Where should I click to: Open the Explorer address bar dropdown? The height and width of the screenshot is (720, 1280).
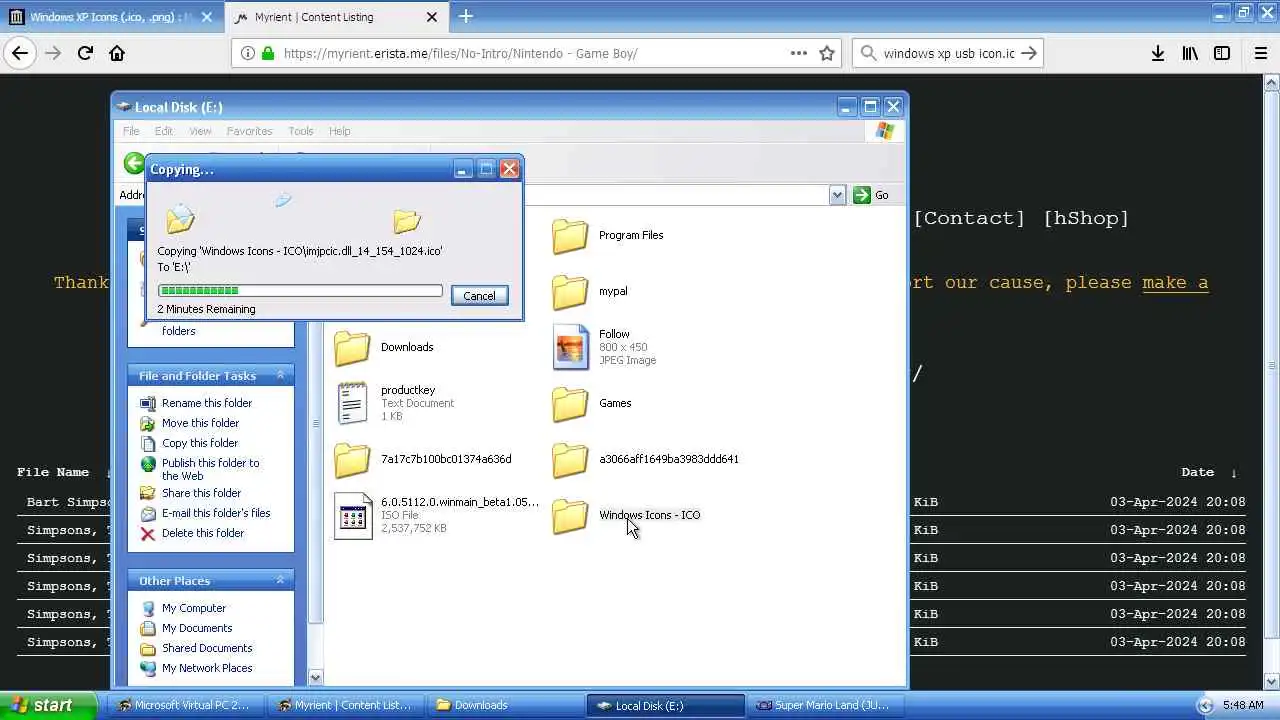pyautogui.click(x=838, y=195)
